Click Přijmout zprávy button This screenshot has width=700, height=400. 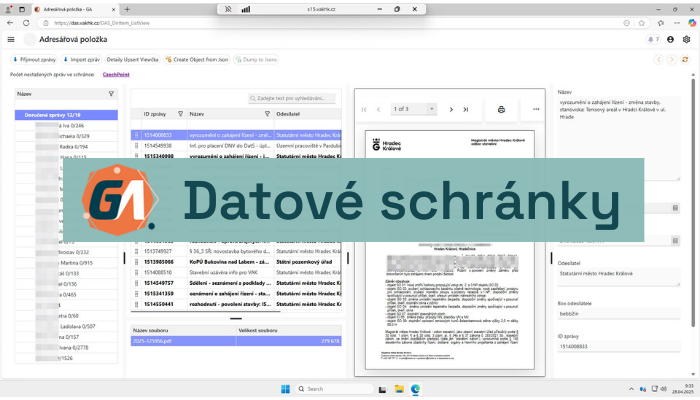[34, 59]
